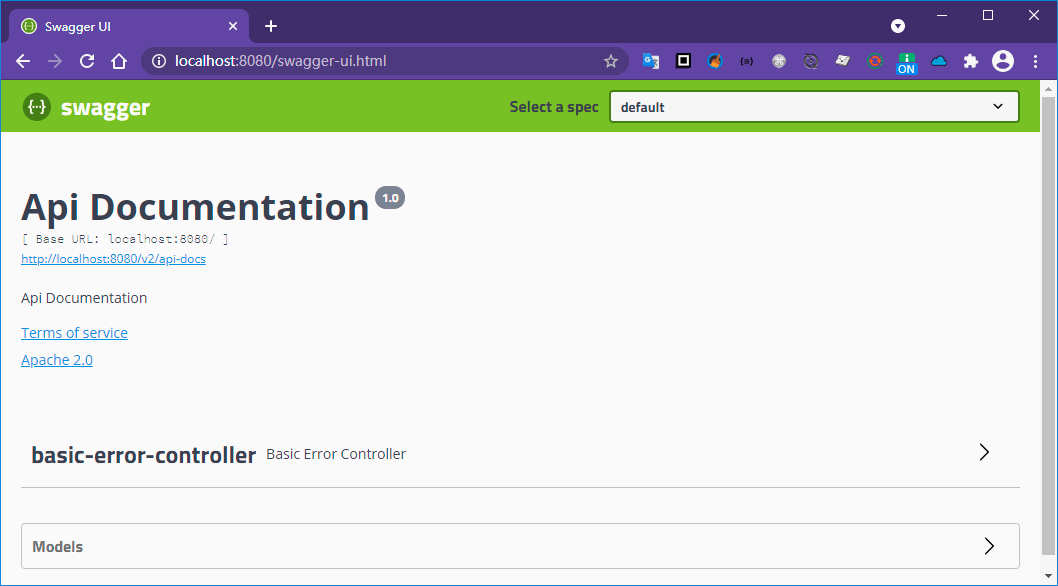Toggle the extension showing ON badge

tap(906, 63)
